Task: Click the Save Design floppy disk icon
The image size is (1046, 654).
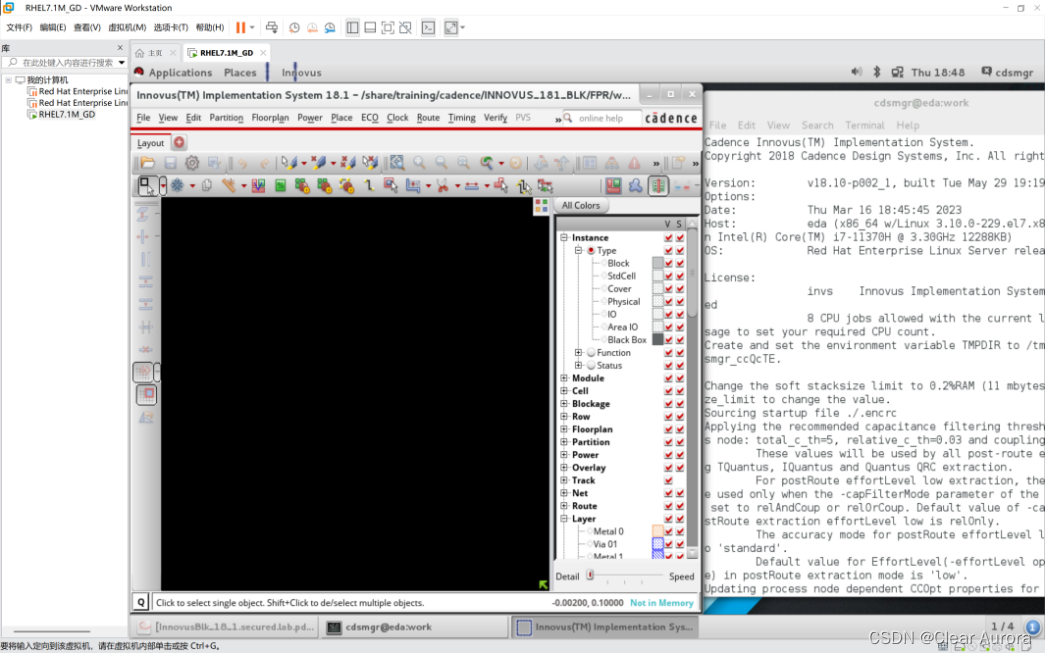Action: click(x=170, y=163)
